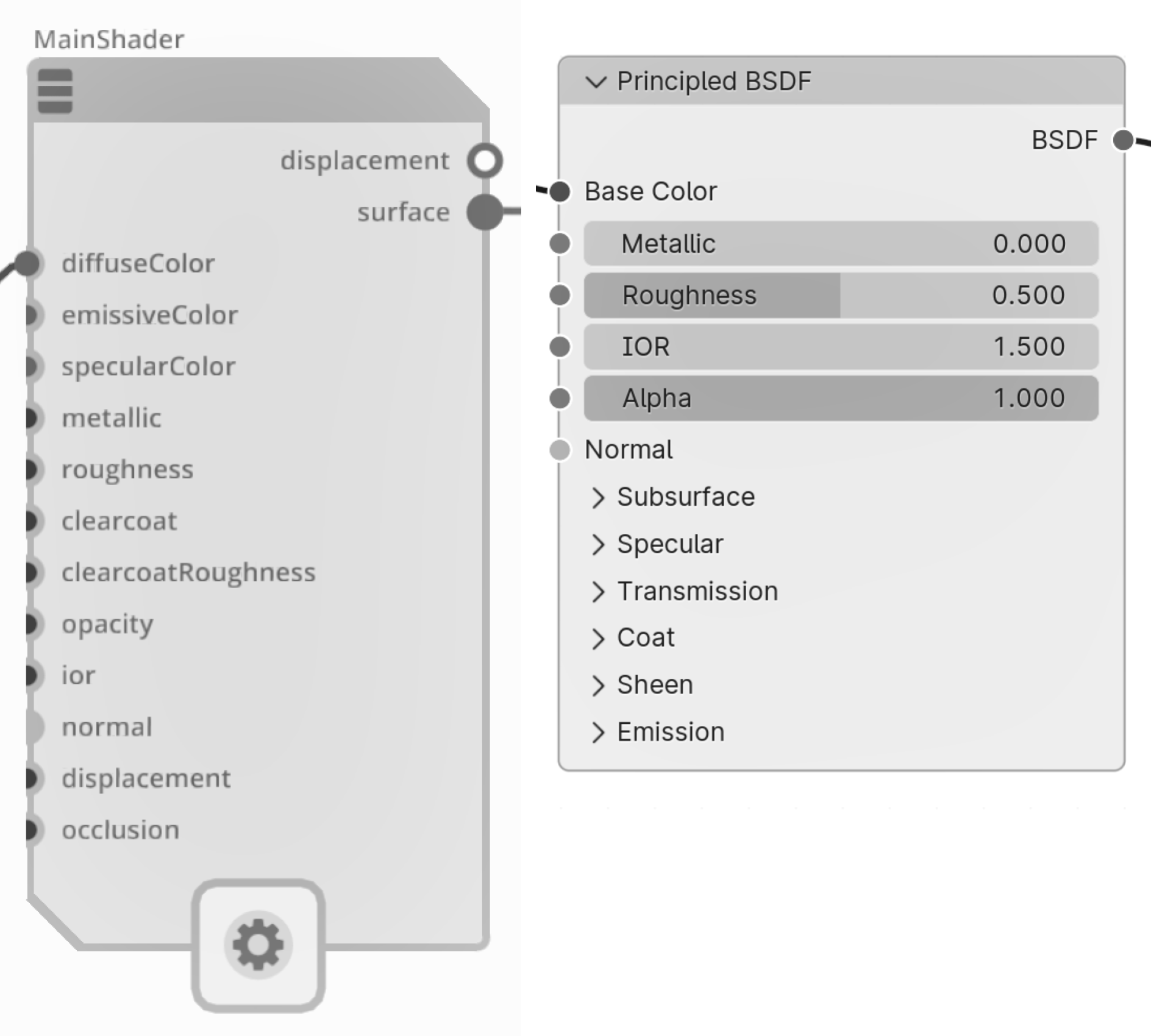
Task: Click the MainShader hamburger menu icon
Action: [x=55, y=91]
